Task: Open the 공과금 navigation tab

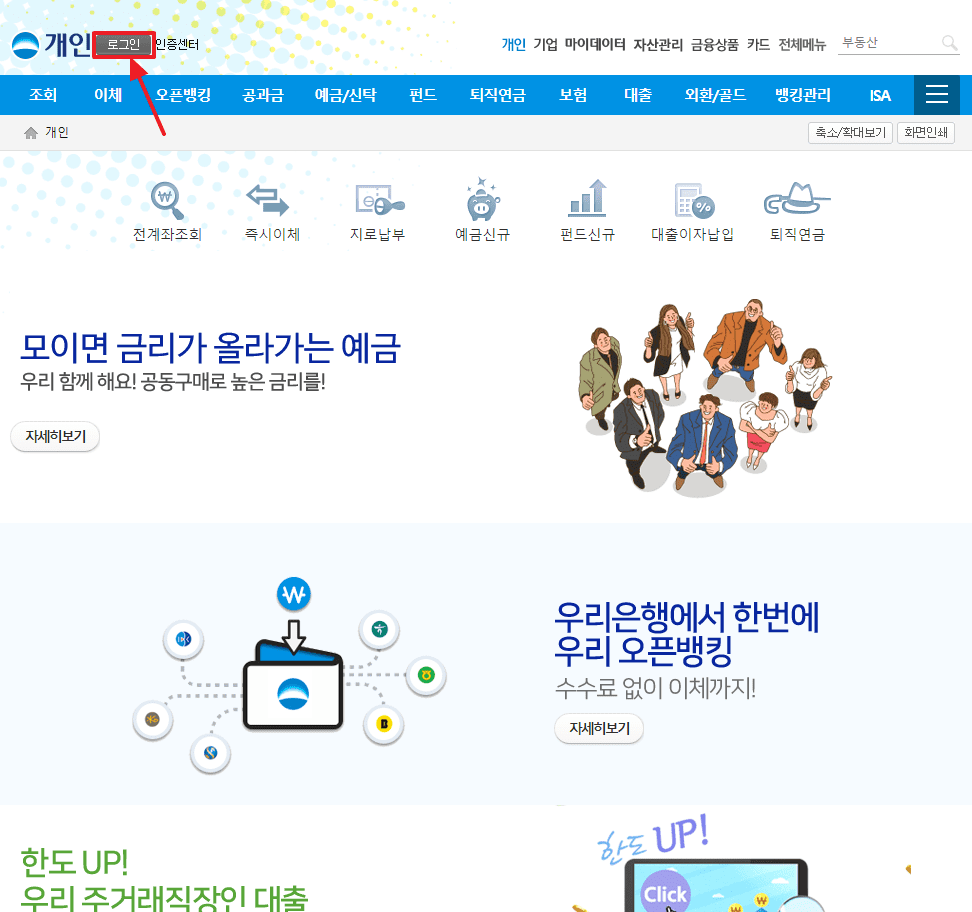Action: tap(263, 95)
